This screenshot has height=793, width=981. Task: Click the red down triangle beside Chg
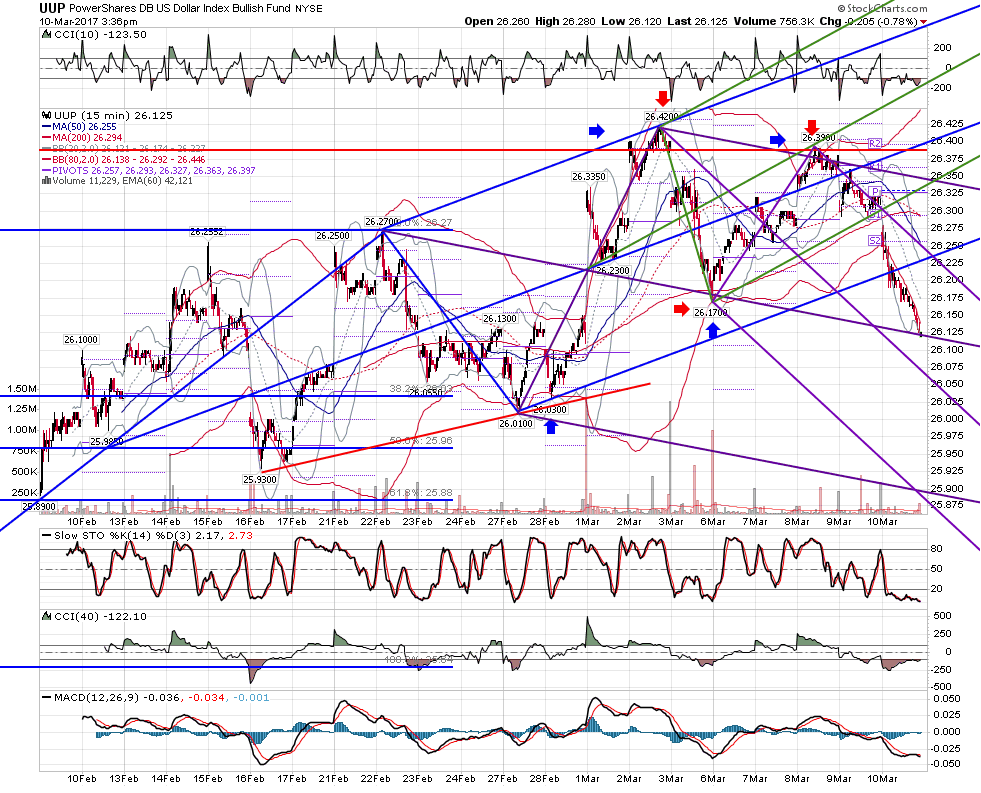(x=923, y=23)
